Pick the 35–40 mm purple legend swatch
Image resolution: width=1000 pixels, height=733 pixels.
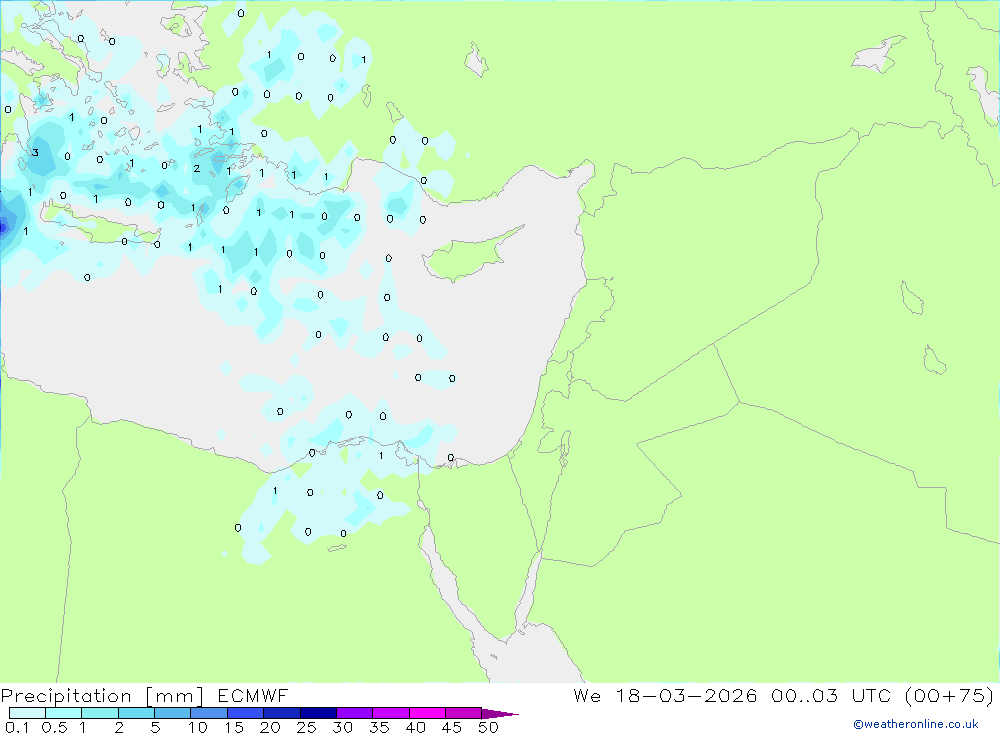(x=391, y=713)
